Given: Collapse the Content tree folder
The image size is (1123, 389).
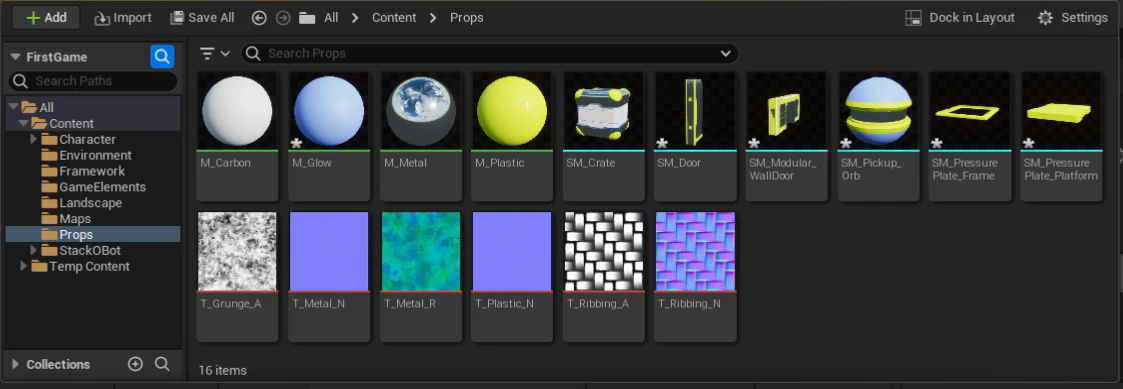Looking at the screenshot, I should (24, 123).
